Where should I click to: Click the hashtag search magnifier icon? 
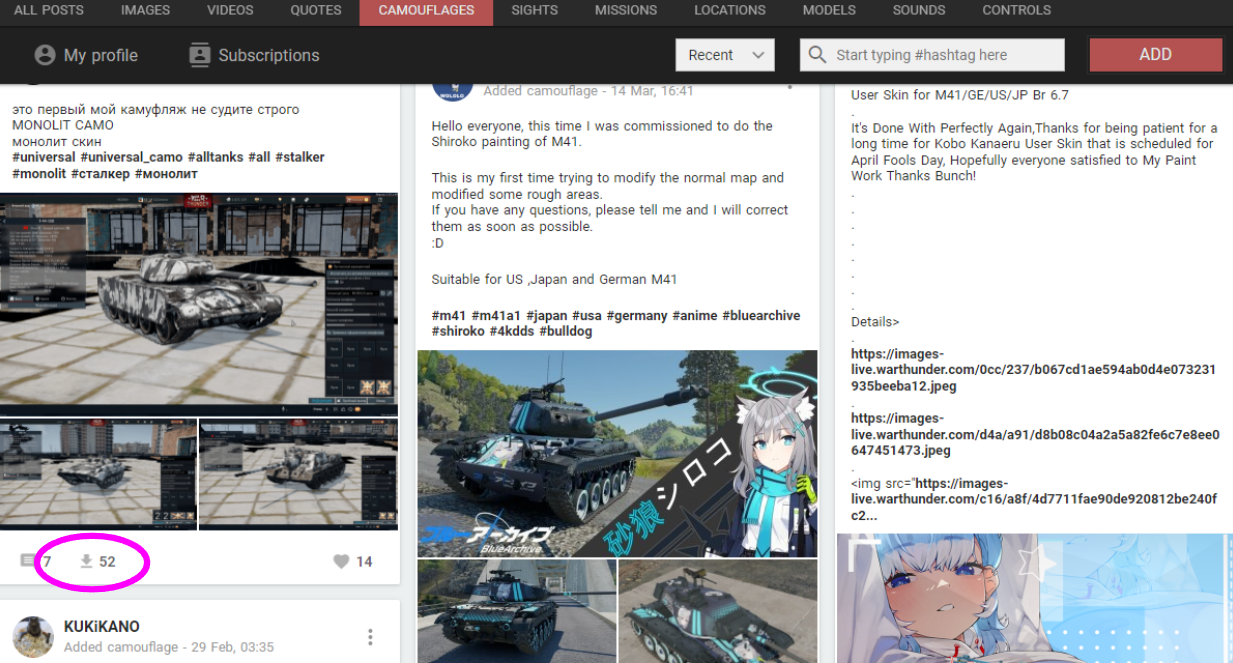click(x=818, y=55)
